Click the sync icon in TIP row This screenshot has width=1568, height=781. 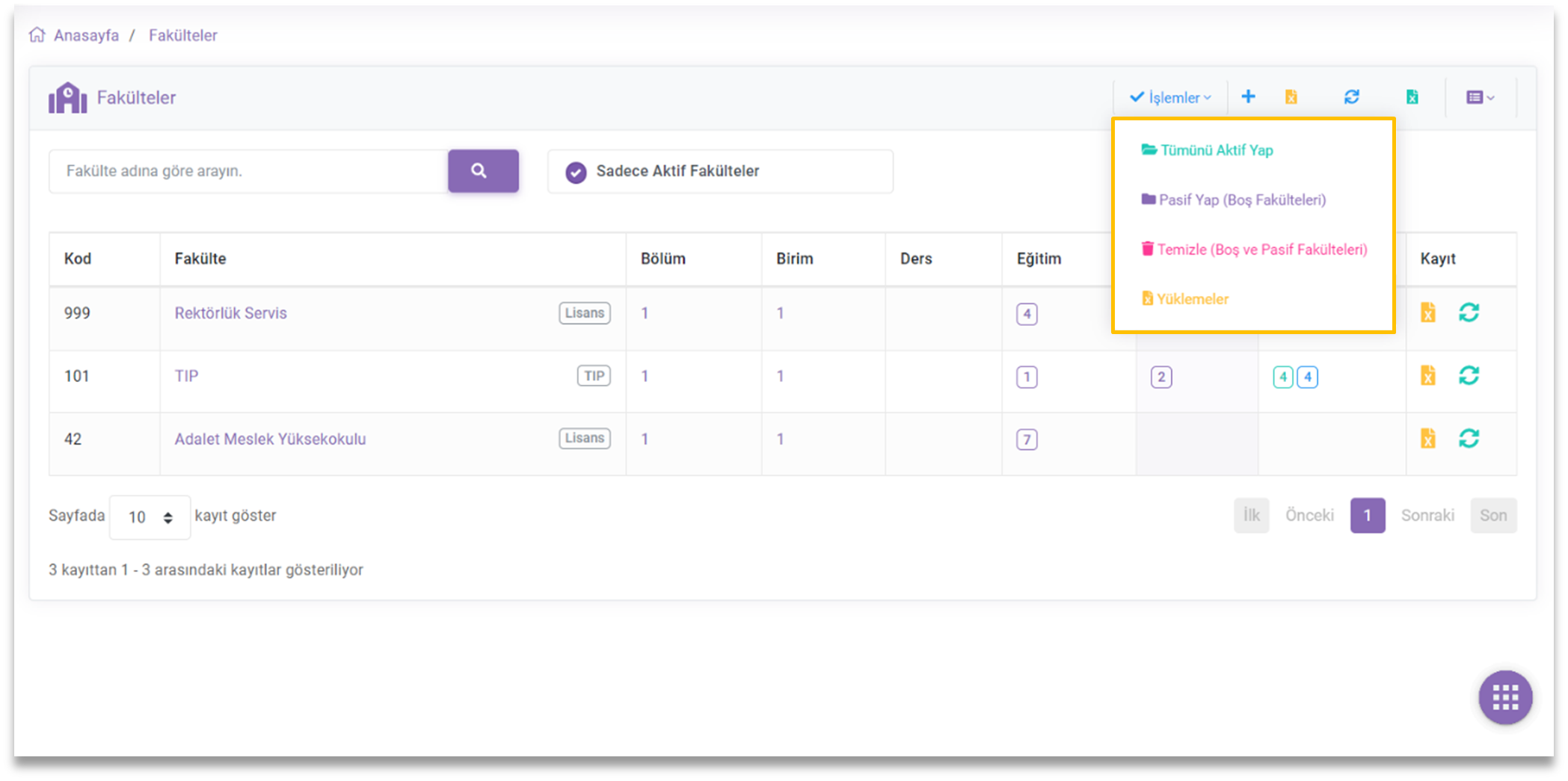coord(1469,376)
